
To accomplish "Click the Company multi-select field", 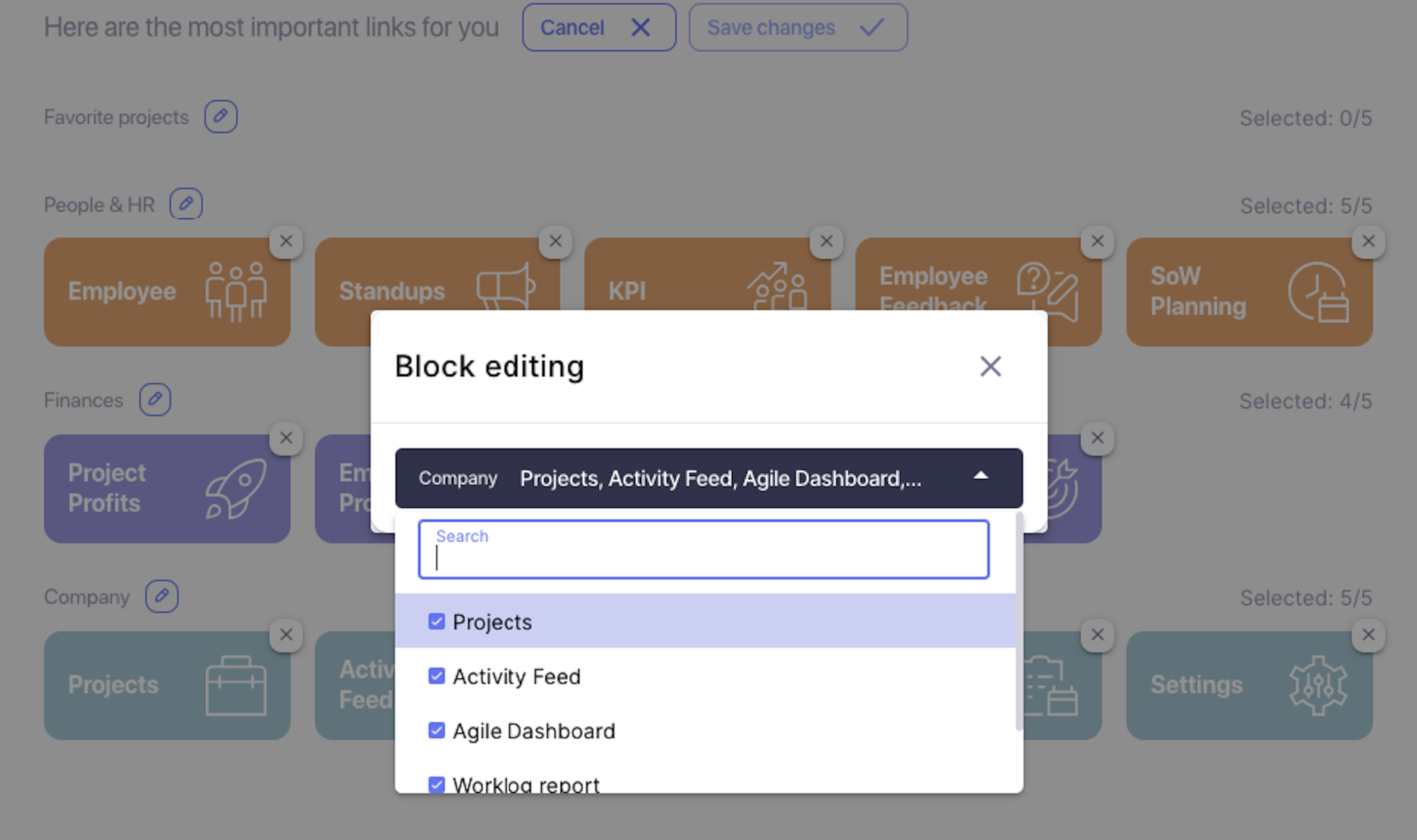I will click(x=708, y=478).
